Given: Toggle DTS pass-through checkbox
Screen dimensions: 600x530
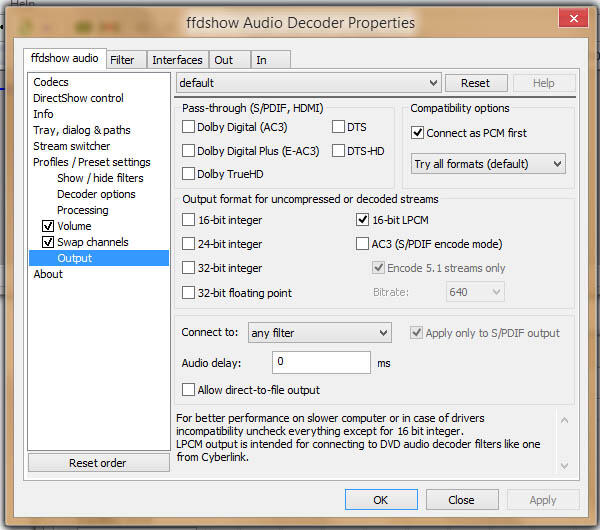Looking at the screenshot, I should coord(338,127).
